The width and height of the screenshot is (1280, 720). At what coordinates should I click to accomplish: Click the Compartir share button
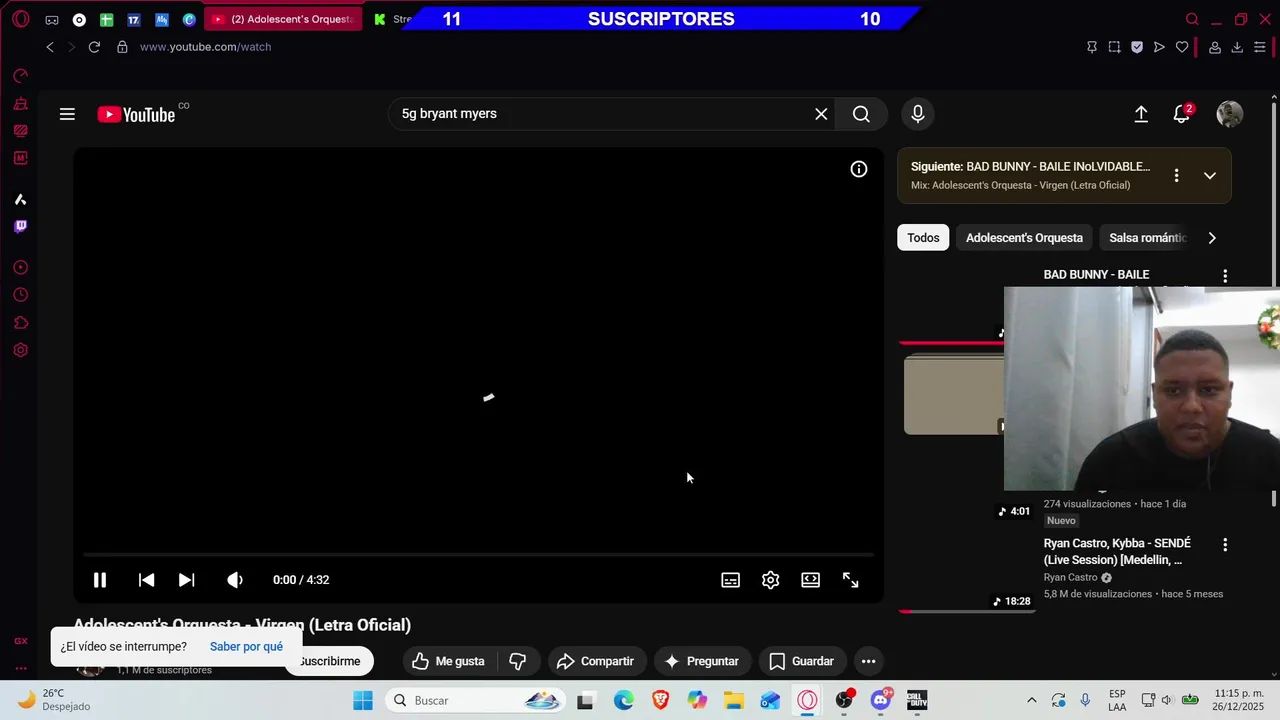(595, 661)
